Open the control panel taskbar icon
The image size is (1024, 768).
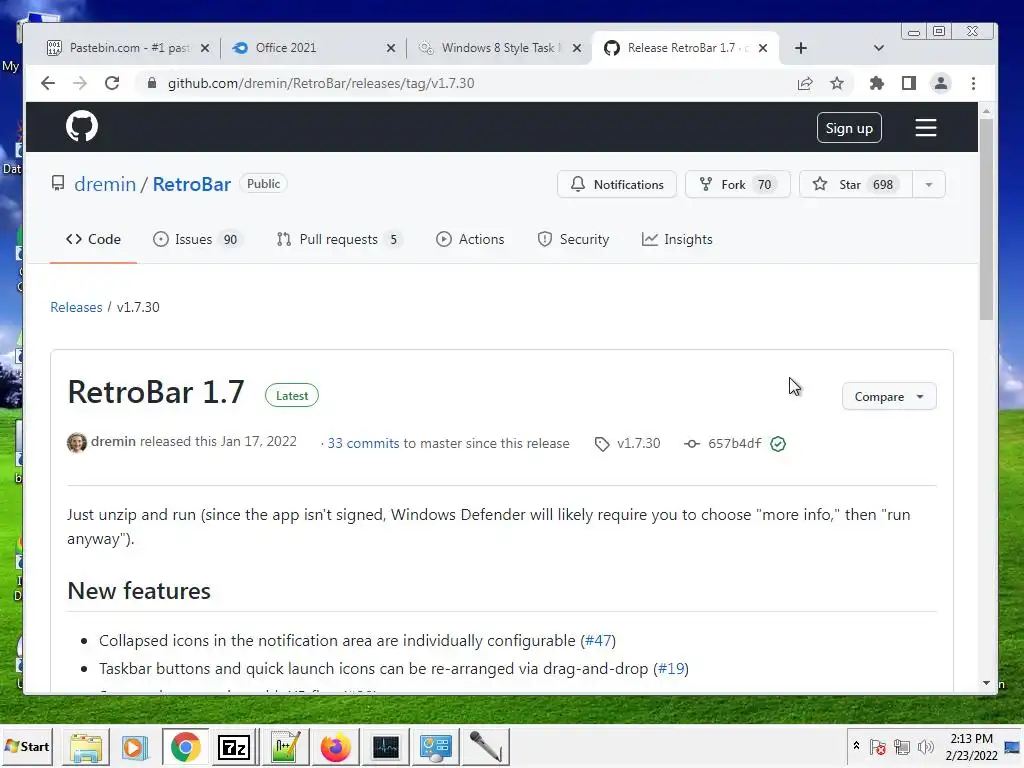click(436, 747)
